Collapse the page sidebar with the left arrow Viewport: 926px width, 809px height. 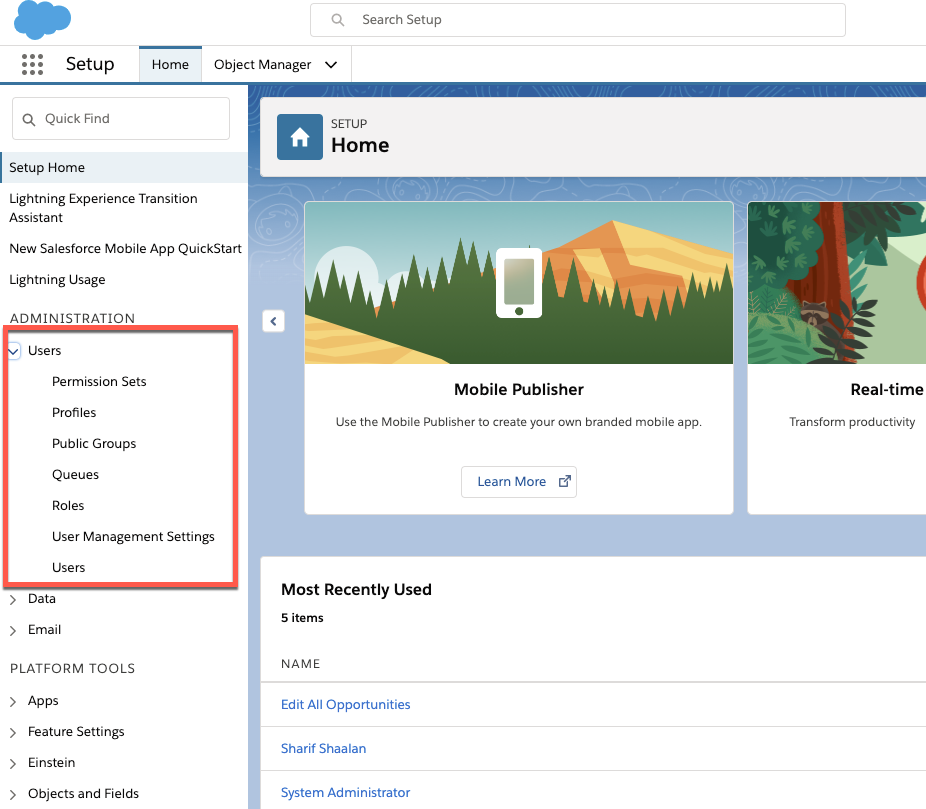[273, 321]
